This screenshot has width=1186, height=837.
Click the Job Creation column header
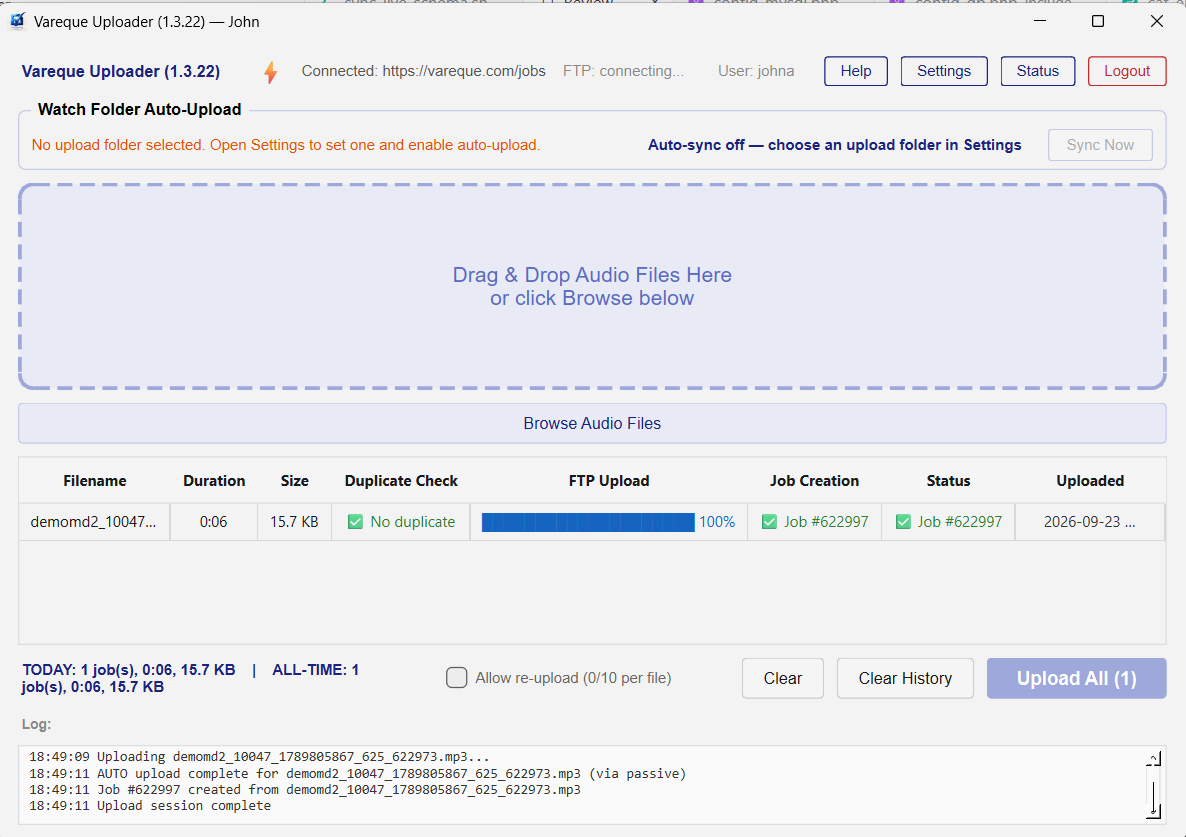814,481
